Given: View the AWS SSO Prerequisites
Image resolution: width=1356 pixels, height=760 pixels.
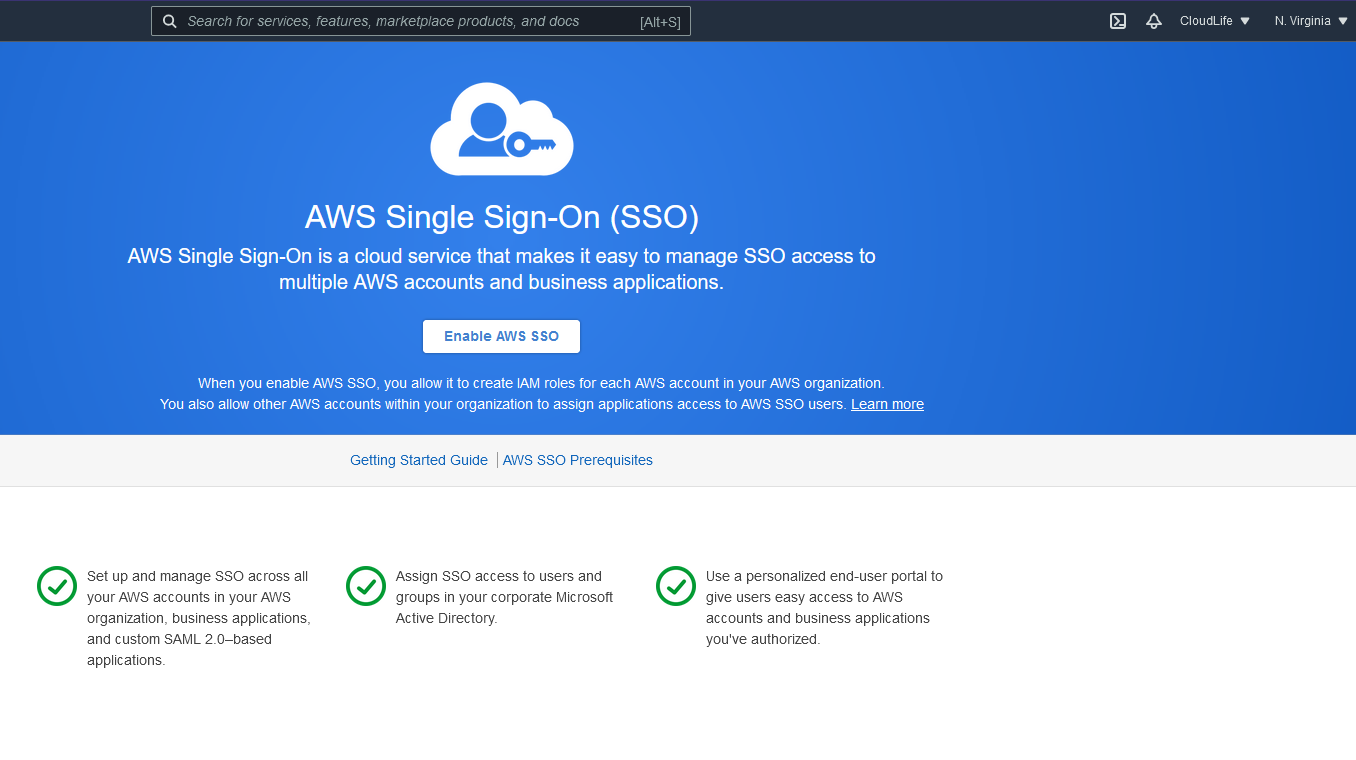Looking at the screenshot, I should tap(577, 460).
